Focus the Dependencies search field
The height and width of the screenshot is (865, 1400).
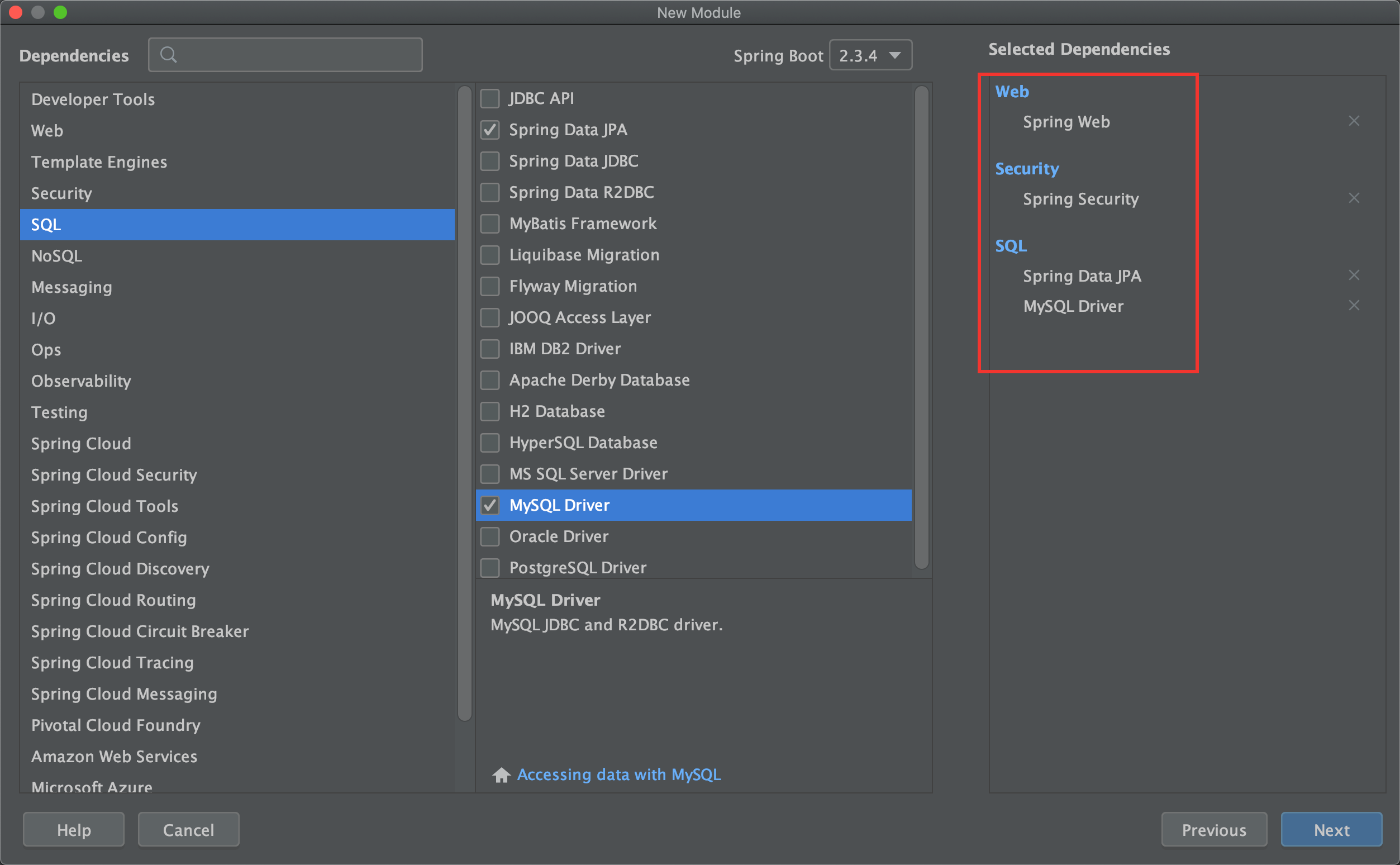tap(285, 55)
